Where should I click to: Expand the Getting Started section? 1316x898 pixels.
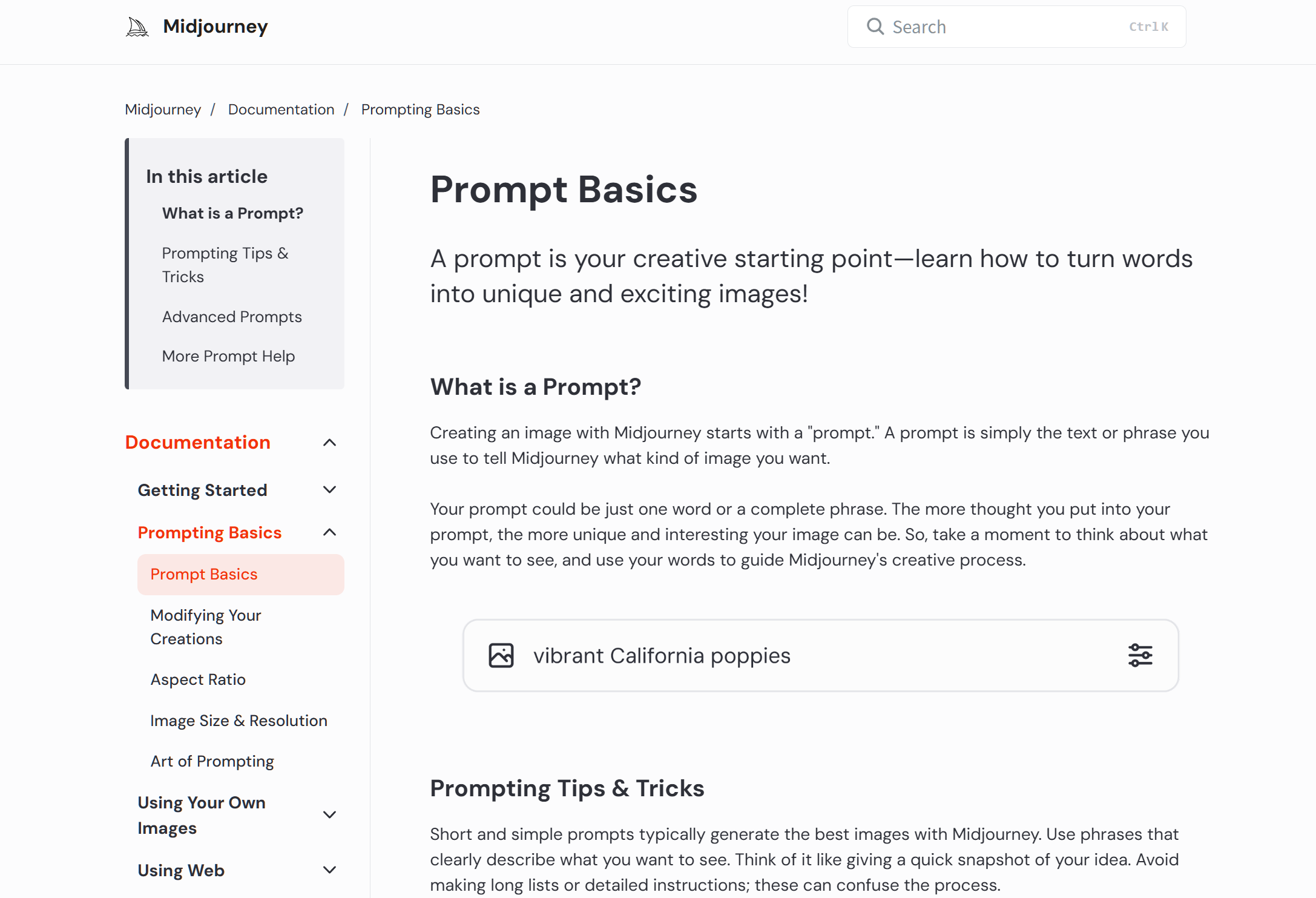pyautogui.click(x=329, y=490)
